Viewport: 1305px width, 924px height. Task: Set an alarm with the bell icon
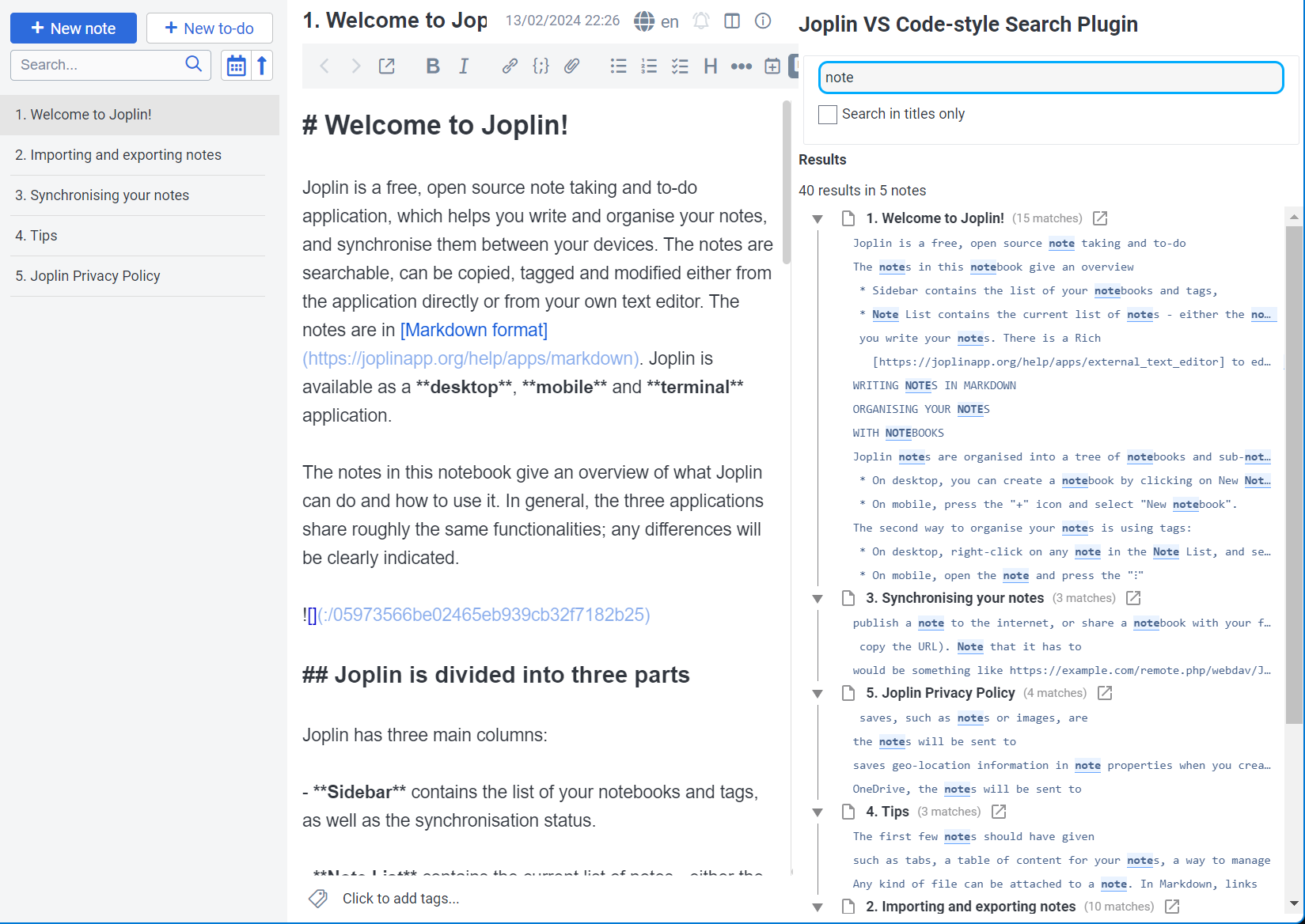pyautogui.click(x=701, y=21)
